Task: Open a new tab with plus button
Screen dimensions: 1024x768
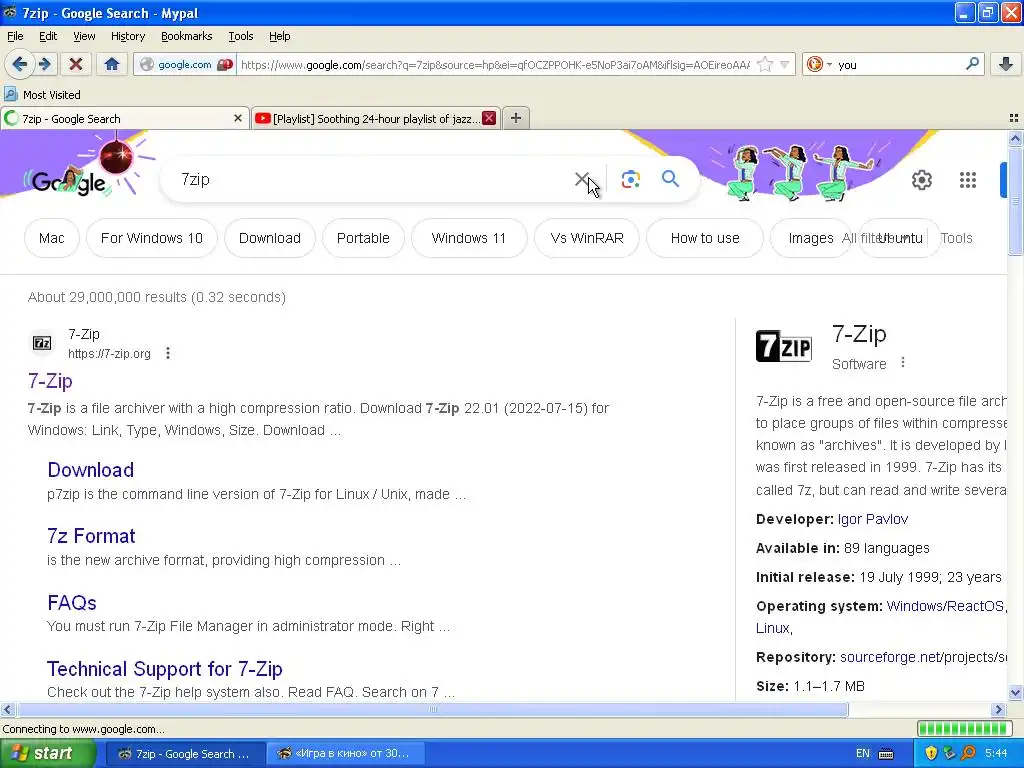Action: point(516,118)
